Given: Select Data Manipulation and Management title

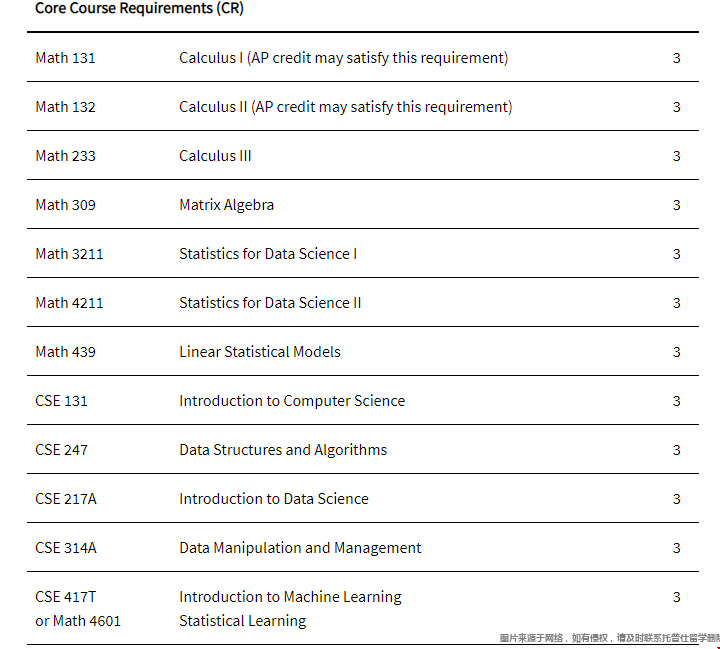Looking at the screenshot, I should (x=300, y=548).
